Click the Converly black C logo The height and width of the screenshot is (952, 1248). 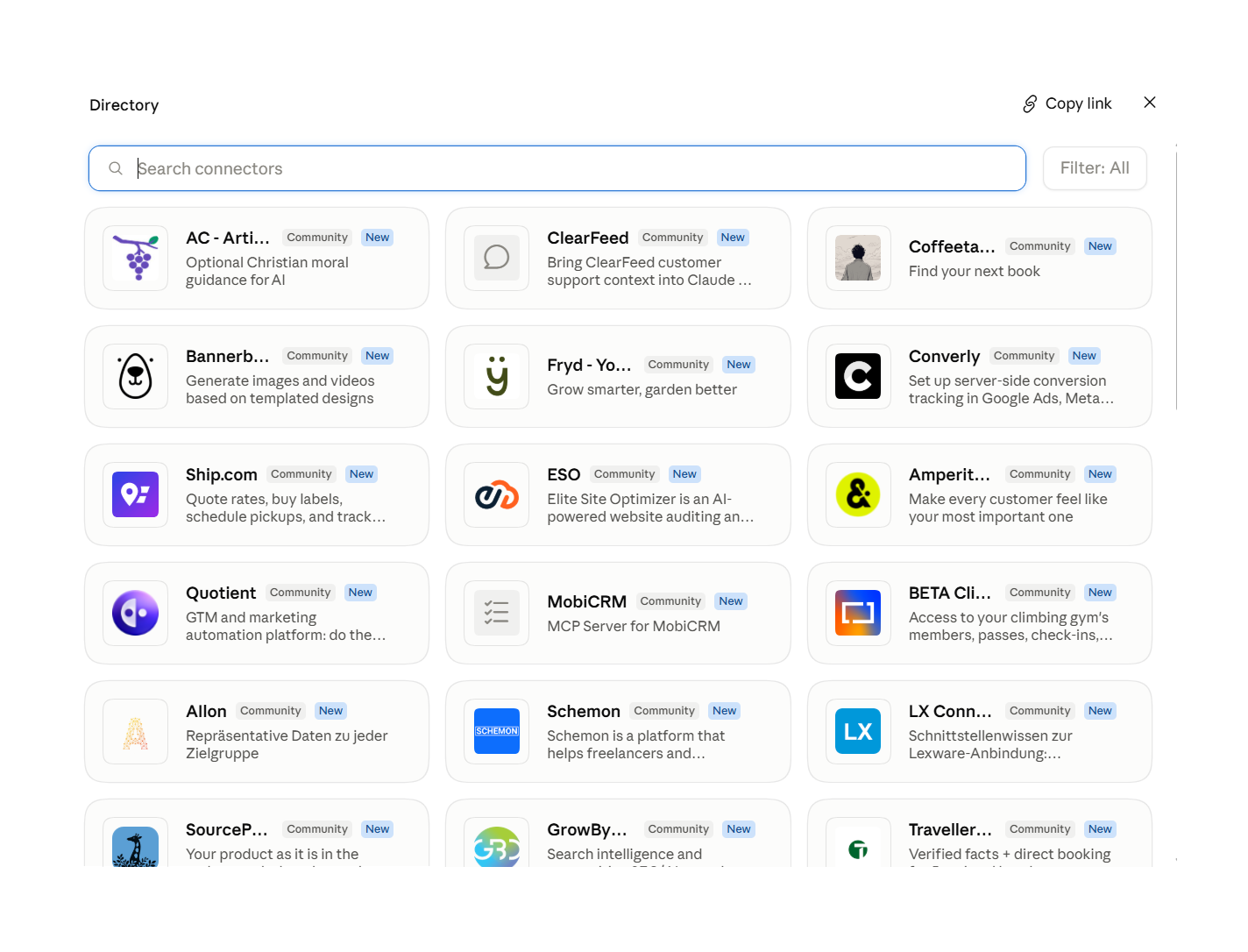[858, 376]
